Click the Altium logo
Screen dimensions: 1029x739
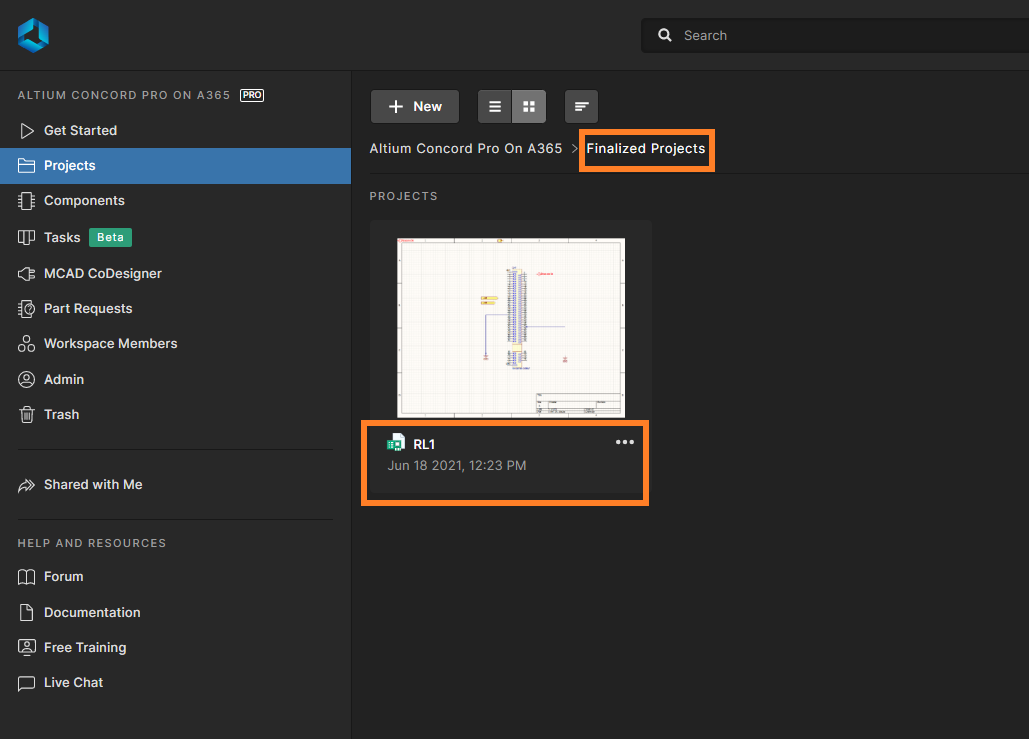pyautogui.click(x=33, y=34)
